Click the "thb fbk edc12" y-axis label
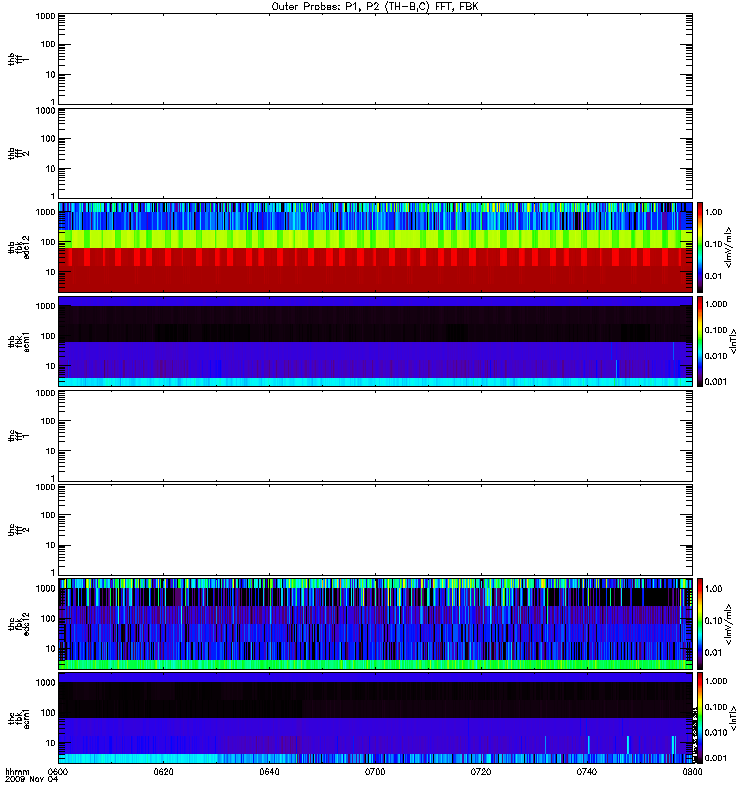This screenshot has height=800, width=750. click(19, 247)
